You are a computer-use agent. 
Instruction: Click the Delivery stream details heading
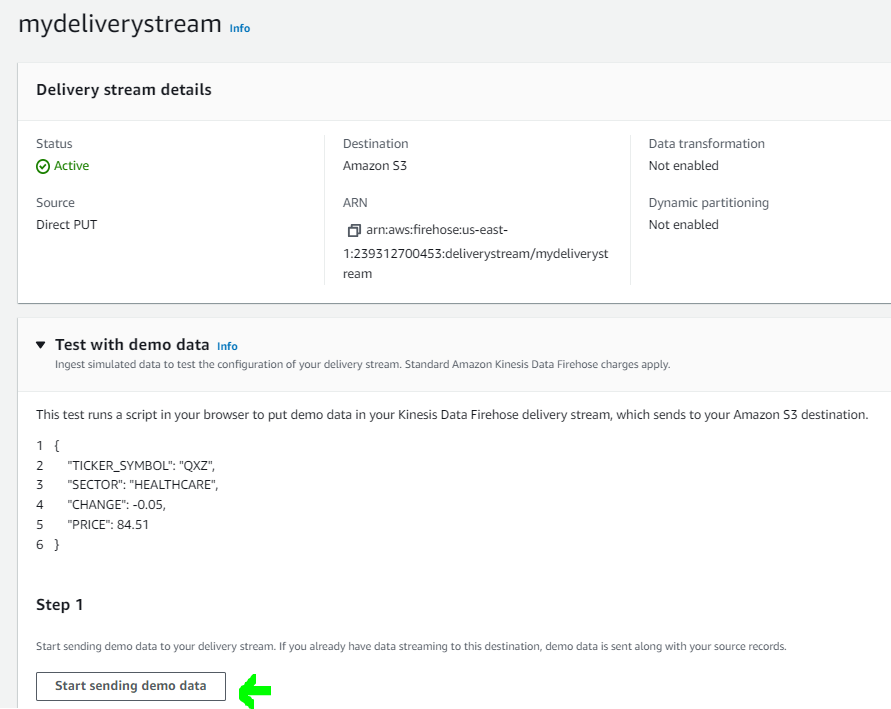coord(124,90)
